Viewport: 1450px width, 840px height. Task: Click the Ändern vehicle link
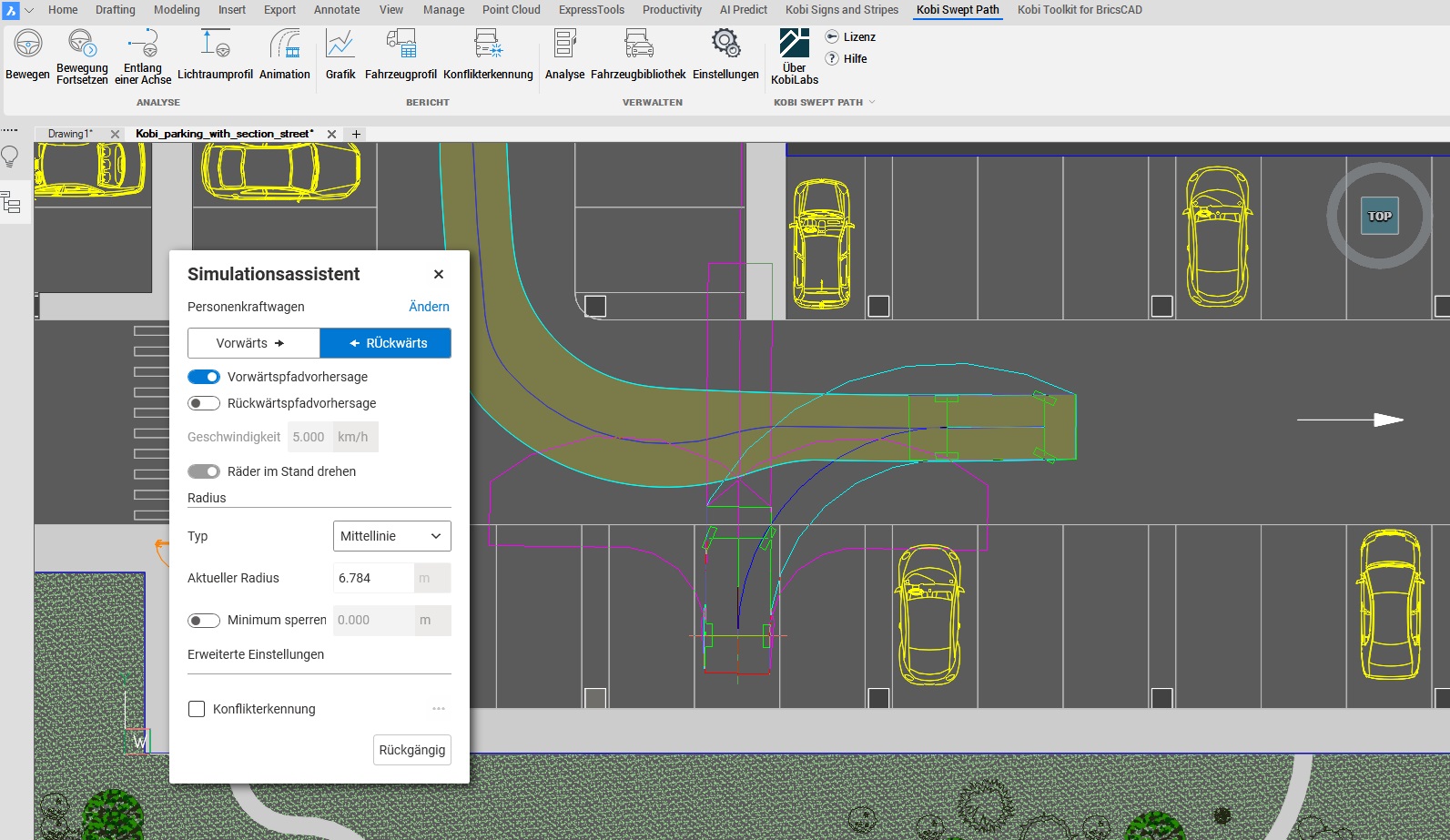429,307
